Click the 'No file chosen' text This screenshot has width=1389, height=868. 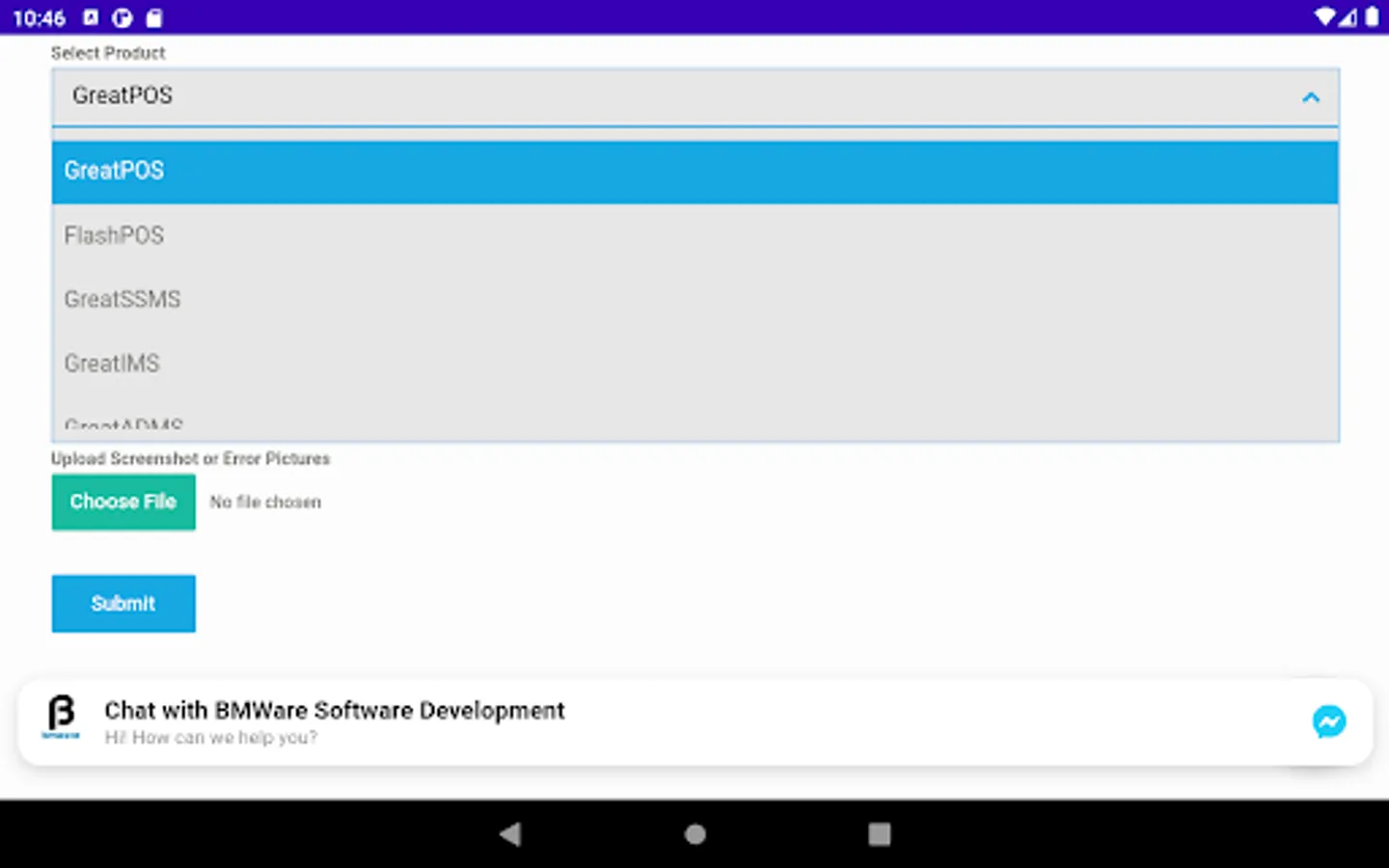pyautogui.click(x=265, y=502)
